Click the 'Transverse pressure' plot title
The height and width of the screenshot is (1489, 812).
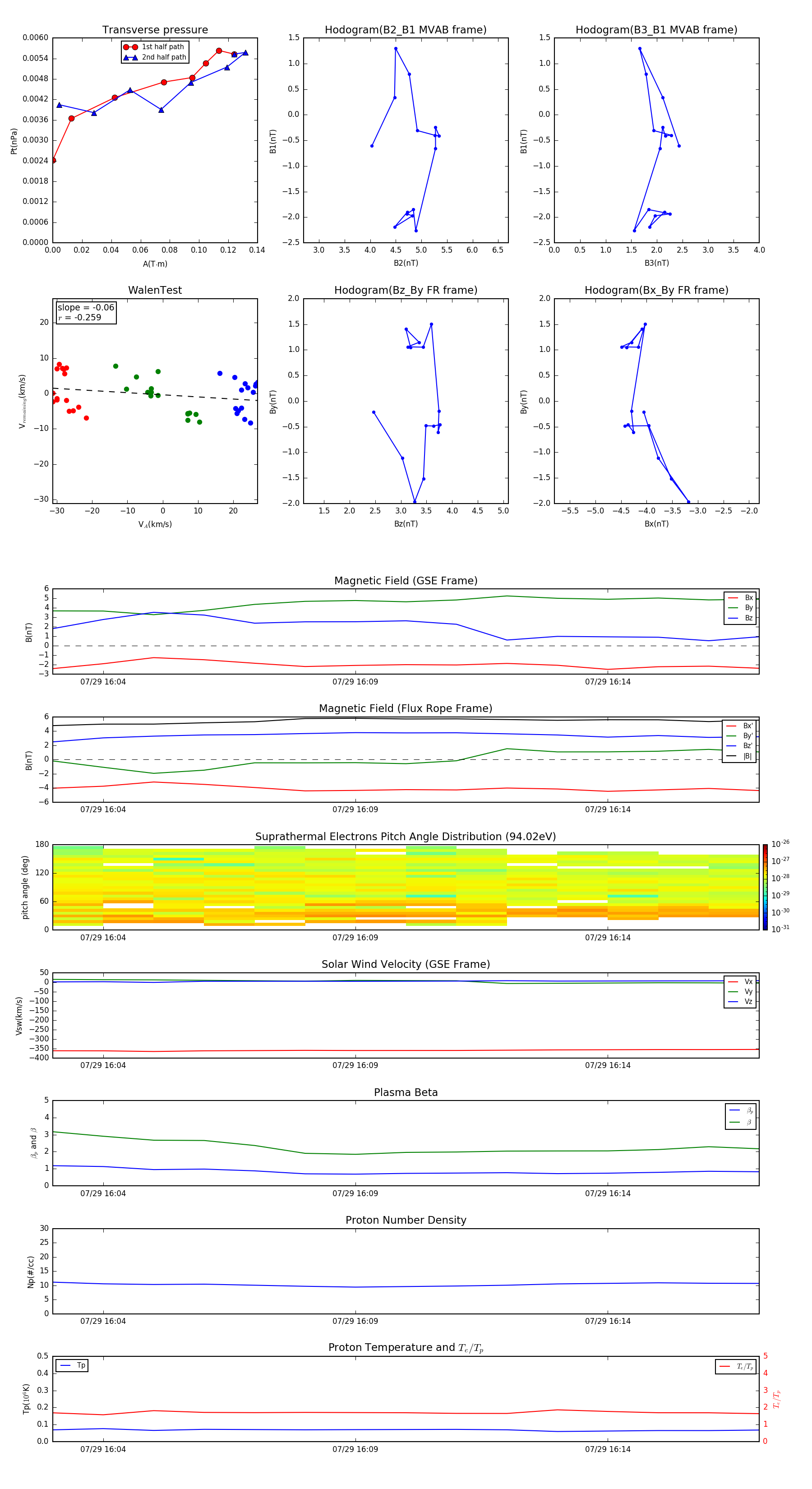point(155,29)
